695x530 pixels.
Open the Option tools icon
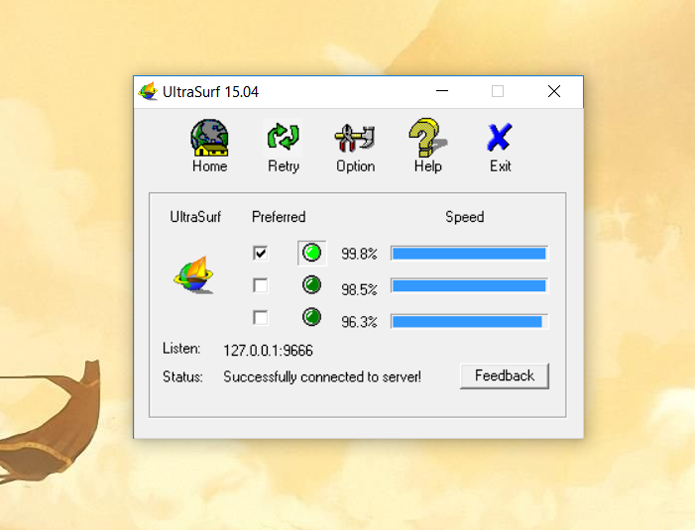[355, 138]
